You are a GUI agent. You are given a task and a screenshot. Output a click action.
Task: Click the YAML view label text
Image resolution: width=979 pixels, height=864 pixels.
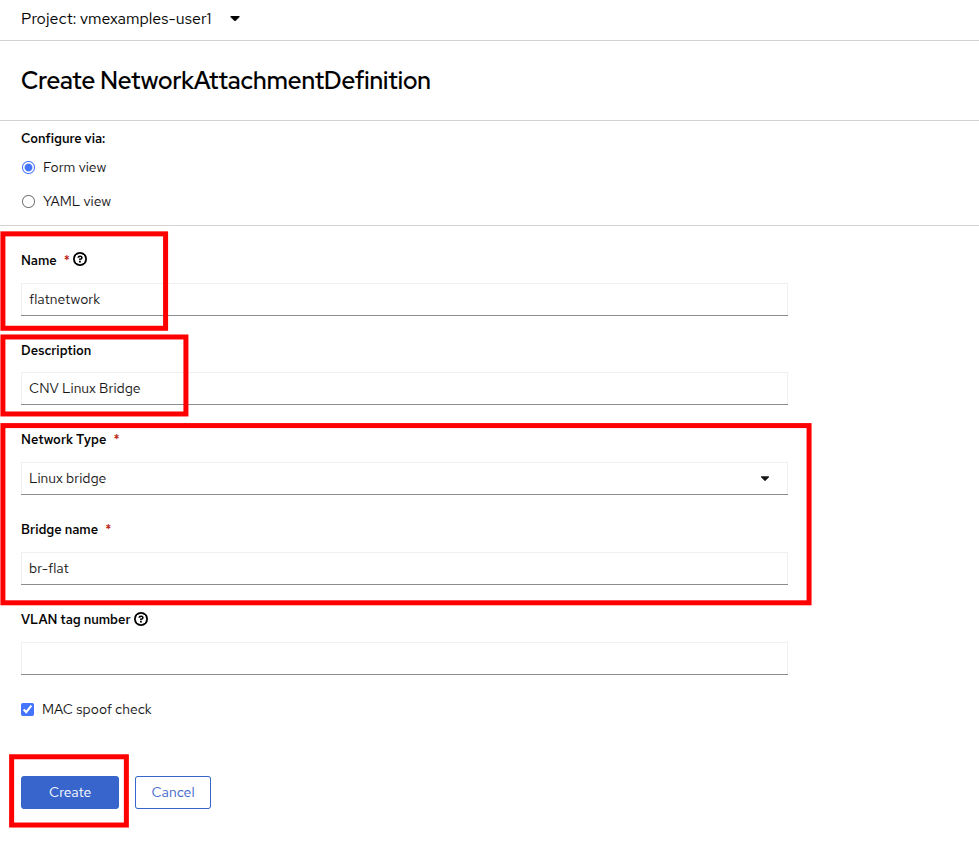77,201
